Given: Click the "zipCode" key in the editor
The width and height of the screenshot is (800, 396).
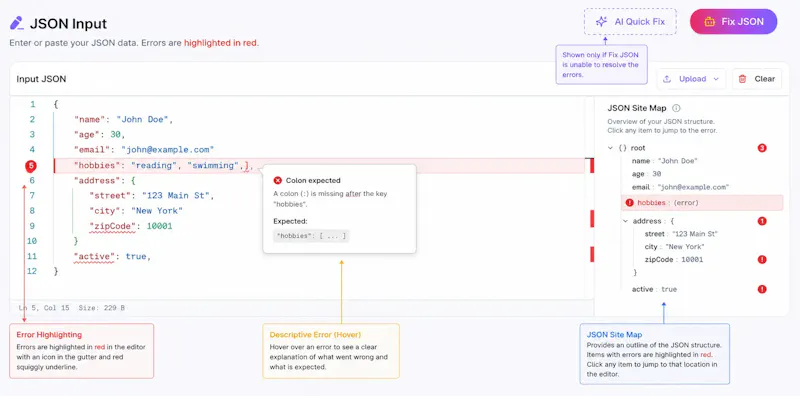Looking at the screenshot, I should 113,226.
